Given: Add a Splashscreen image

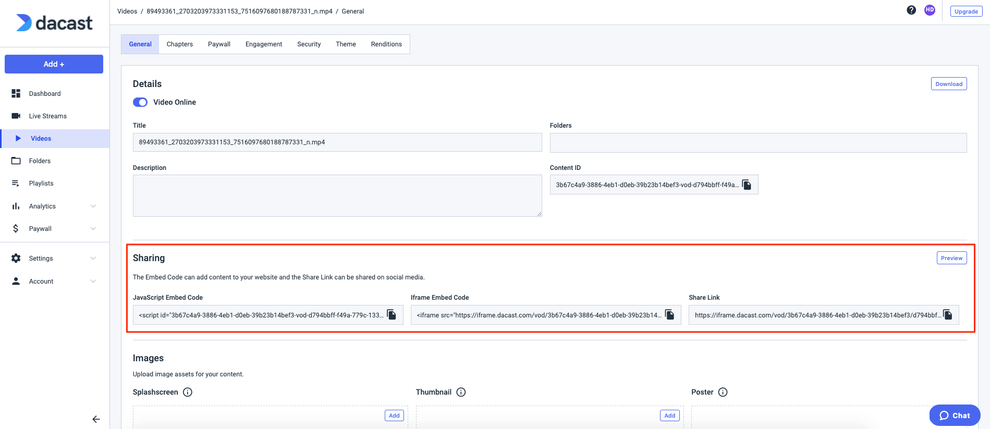Looking at the screenshot, I should coord(395,415).
